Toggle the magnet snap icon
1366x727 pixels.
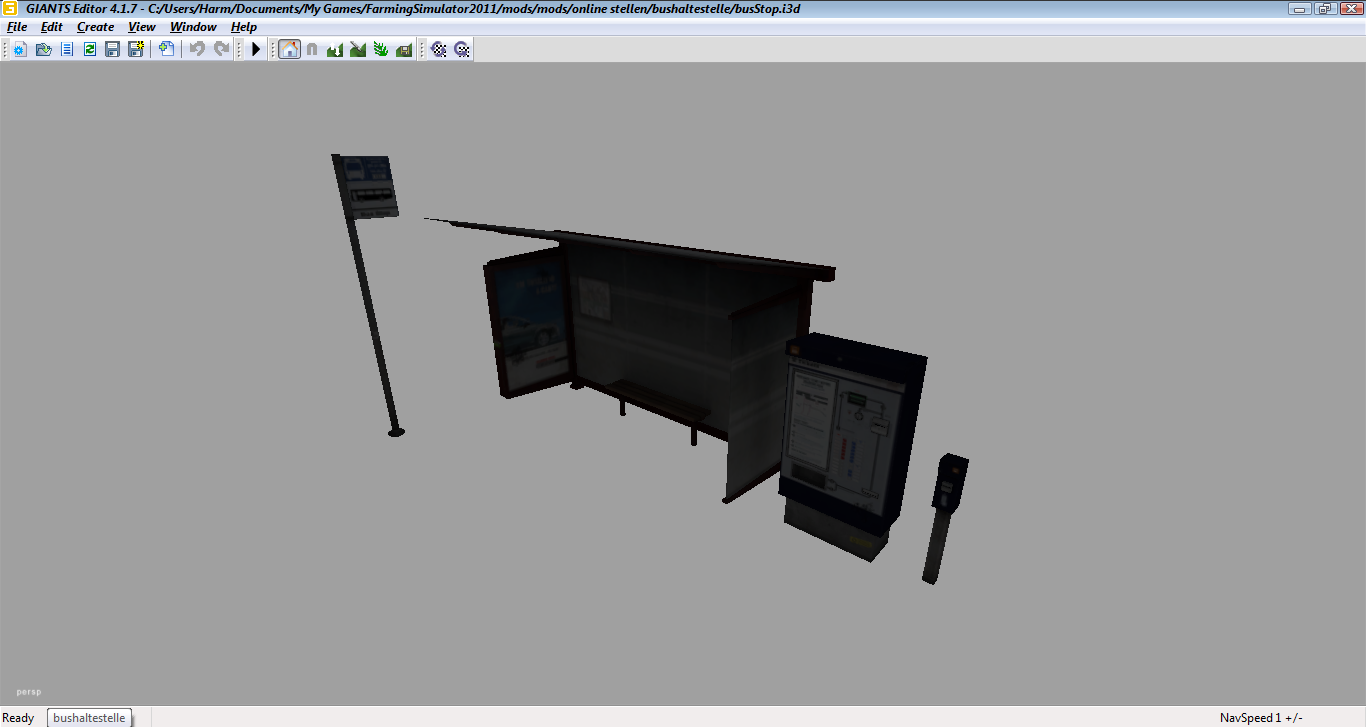(312, 49)
